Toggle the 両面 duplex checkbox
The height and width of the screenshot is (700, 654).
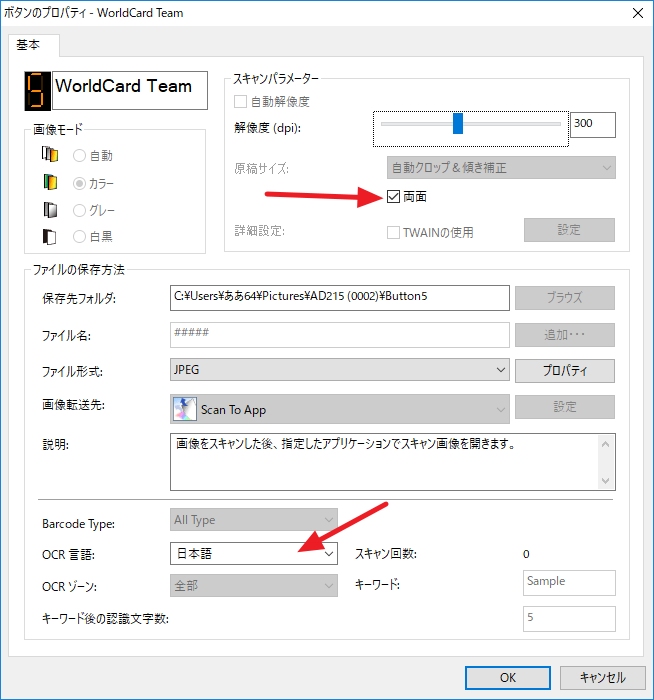(394, 197)
